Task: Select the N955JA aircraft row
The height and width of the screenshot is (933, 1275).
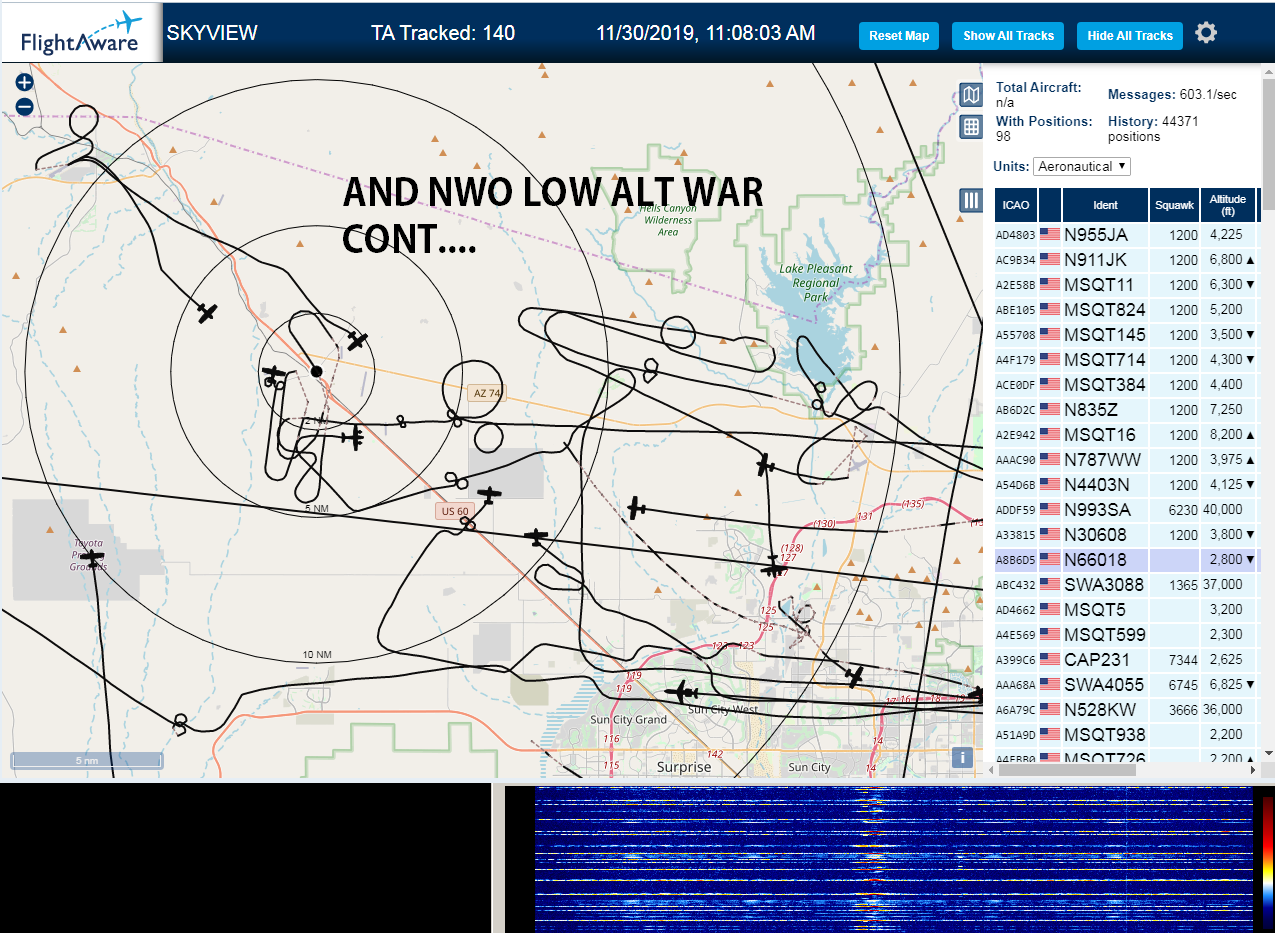Action: click(1127, 235)
